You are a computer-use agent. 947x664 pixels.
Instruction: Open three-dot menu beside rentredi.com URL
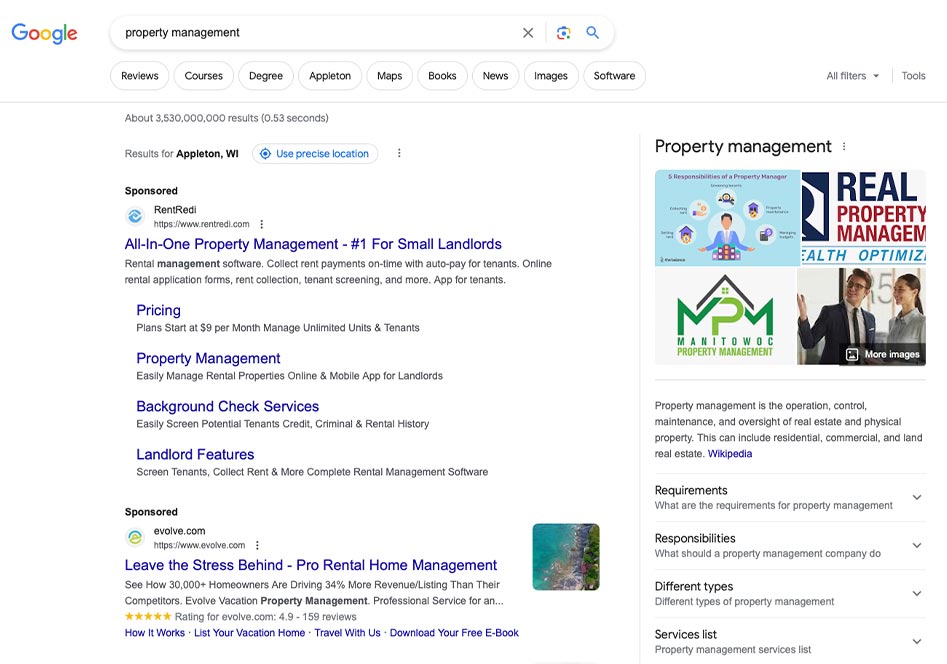[262, 224]
